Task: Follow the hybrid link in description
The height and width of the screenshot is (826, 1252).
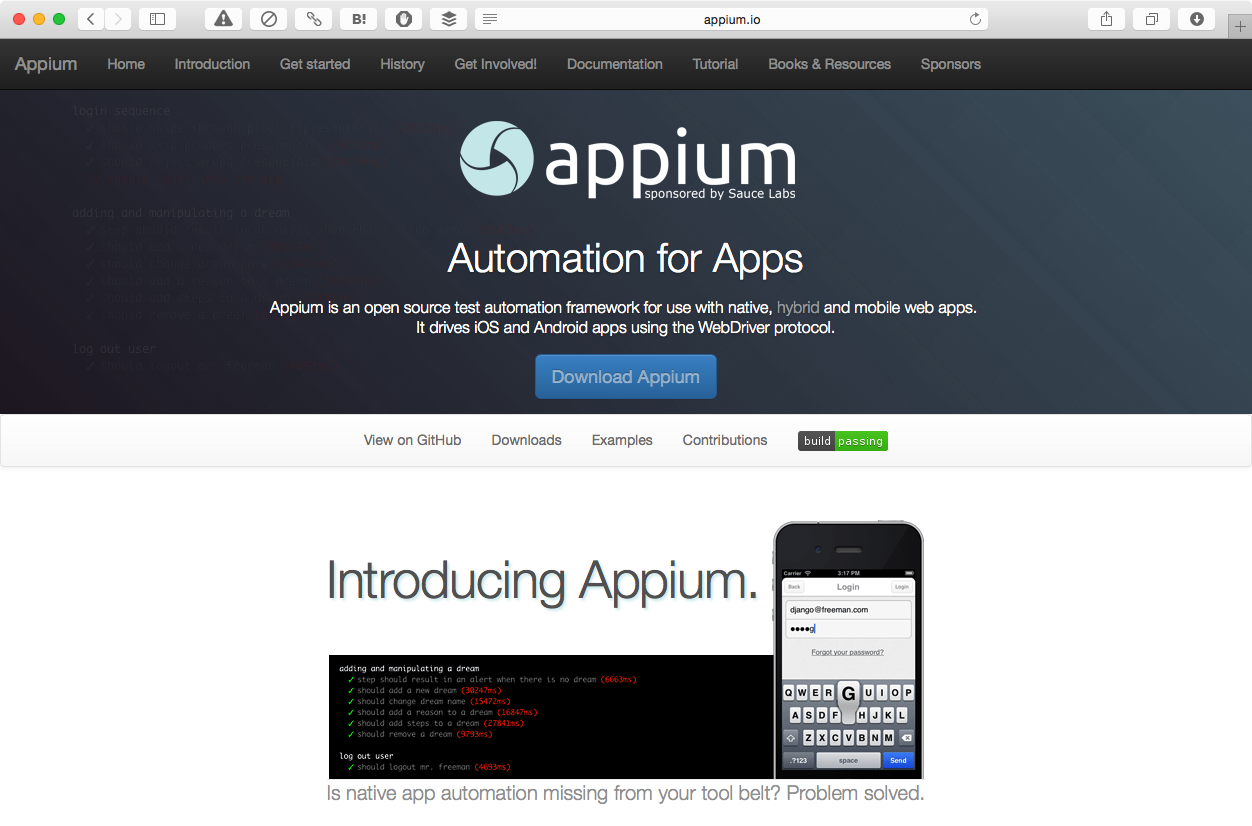Action: [x=798, y=308]
